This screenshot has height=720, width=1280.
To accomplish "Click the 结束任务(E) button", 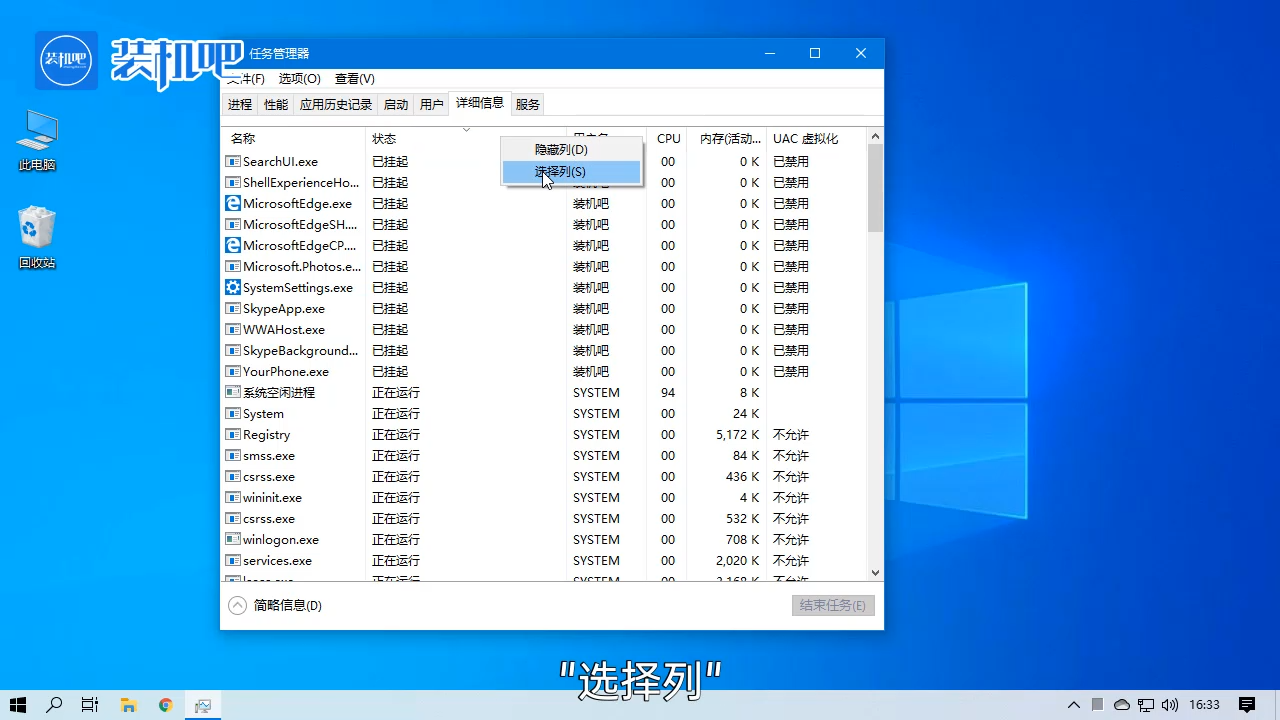I will (833, 605).
